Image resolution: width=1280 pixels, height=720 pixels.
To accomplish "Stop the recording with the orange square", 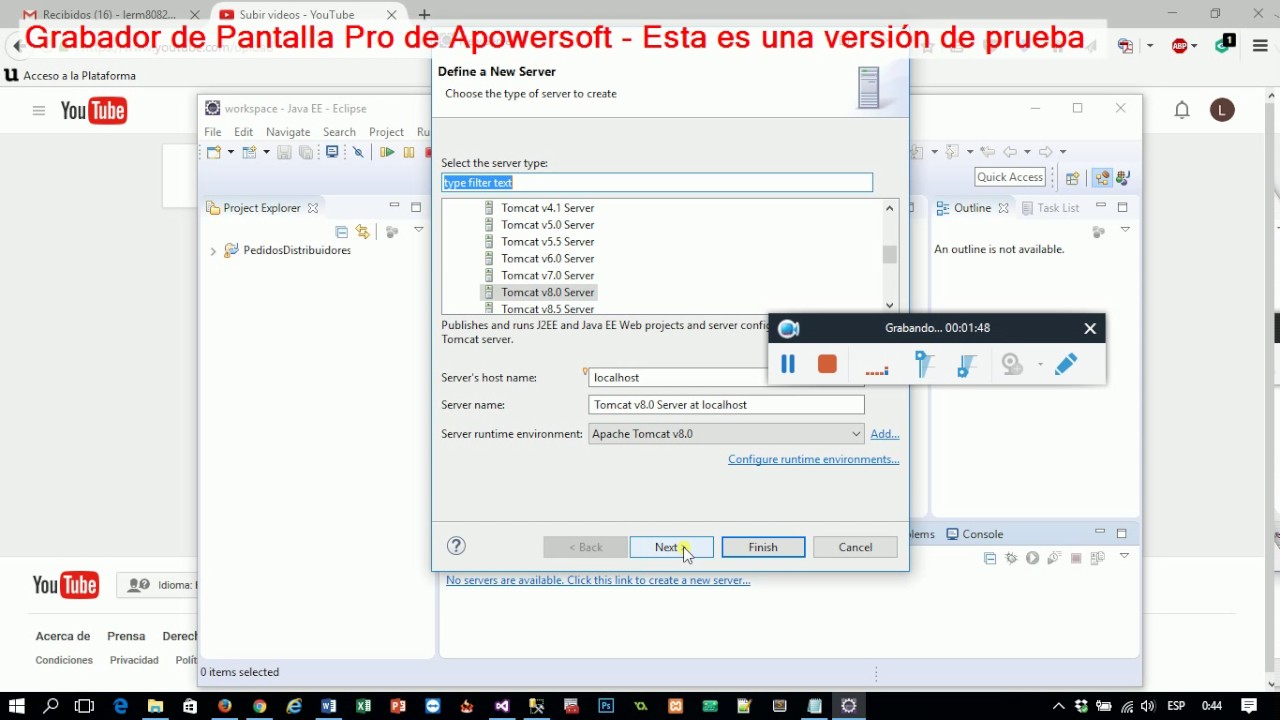I will click(x=827, y=365).
